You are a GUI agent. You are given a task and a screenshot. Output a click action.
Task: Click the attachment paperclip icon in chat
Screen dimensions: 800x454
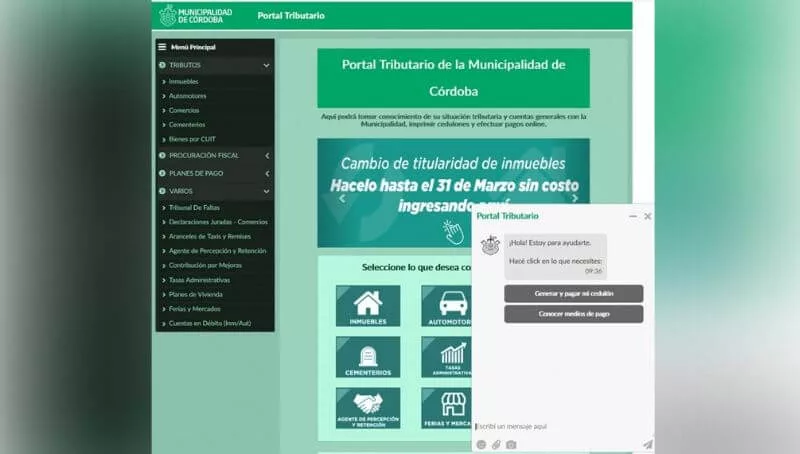point(496,444)
